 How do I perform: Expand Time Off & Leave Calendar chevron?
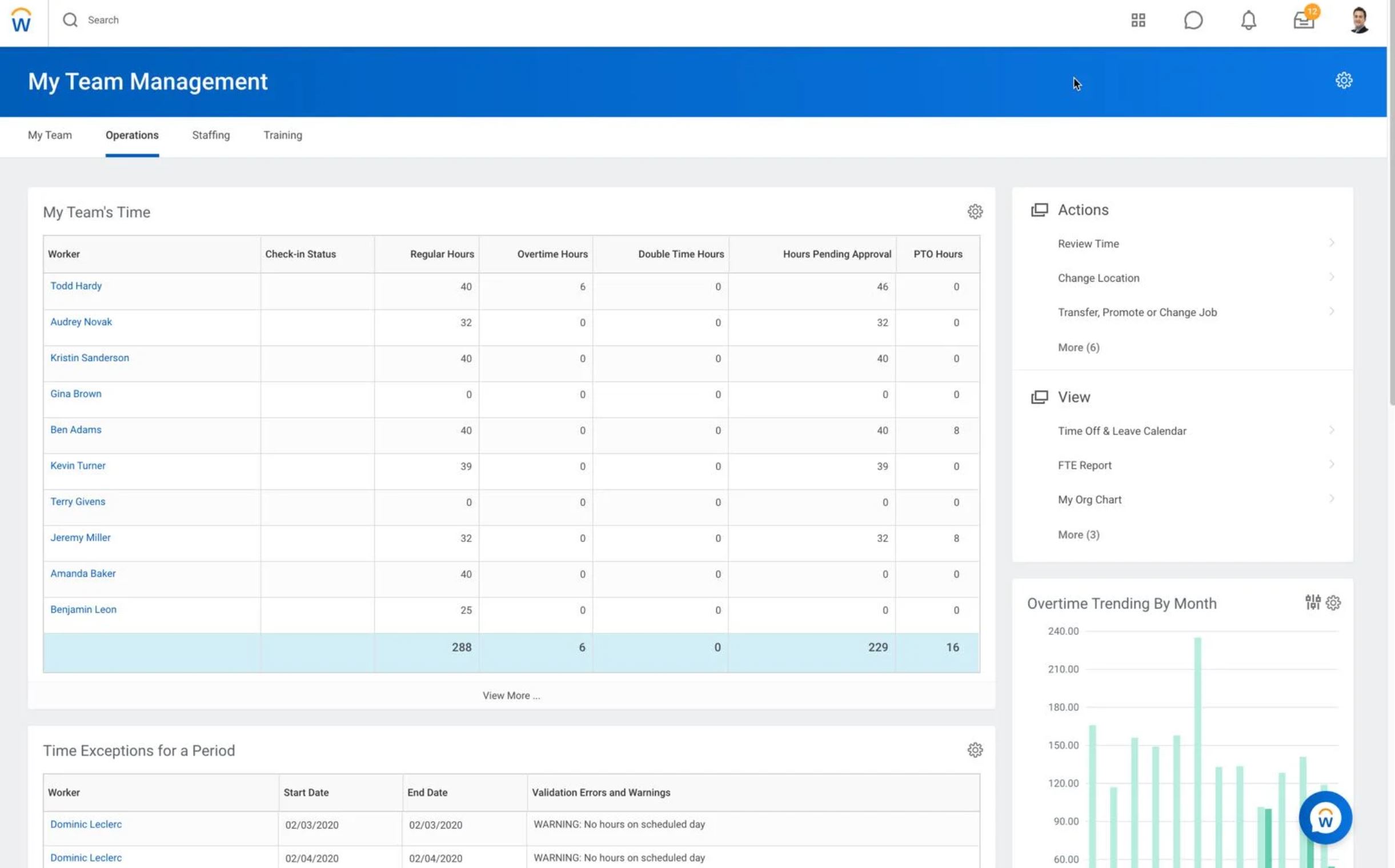[x=1331, y=430]
